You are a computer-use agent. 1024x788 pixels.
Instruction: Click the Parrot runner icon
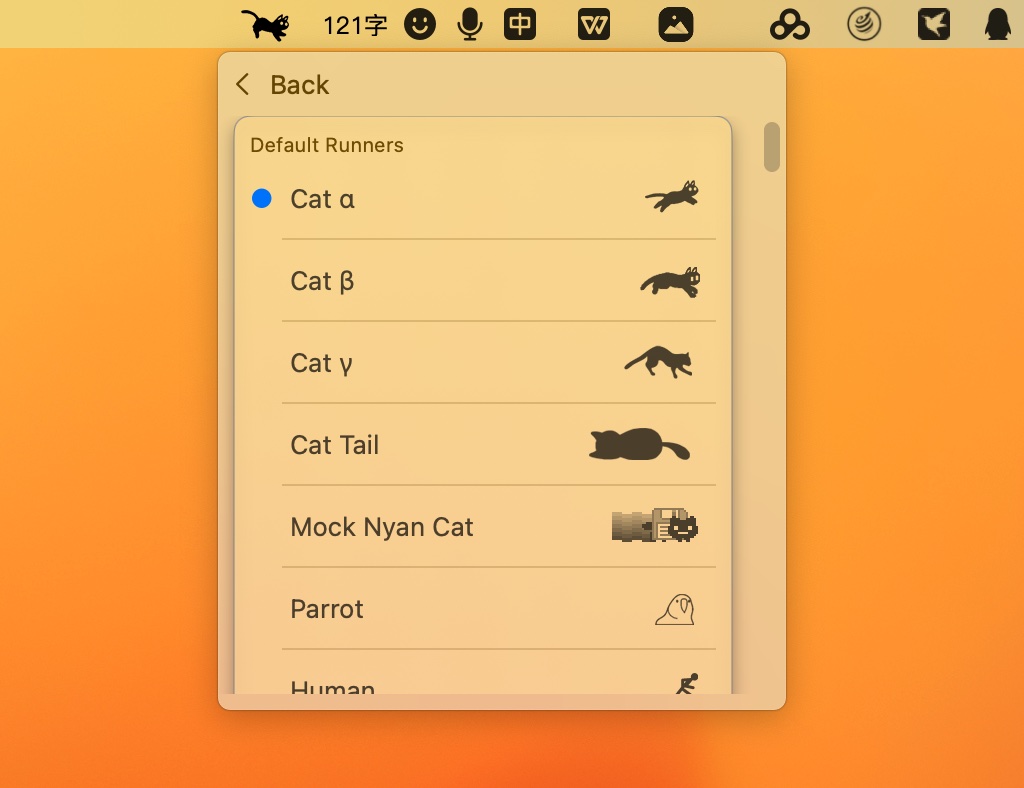click(677, 607)
